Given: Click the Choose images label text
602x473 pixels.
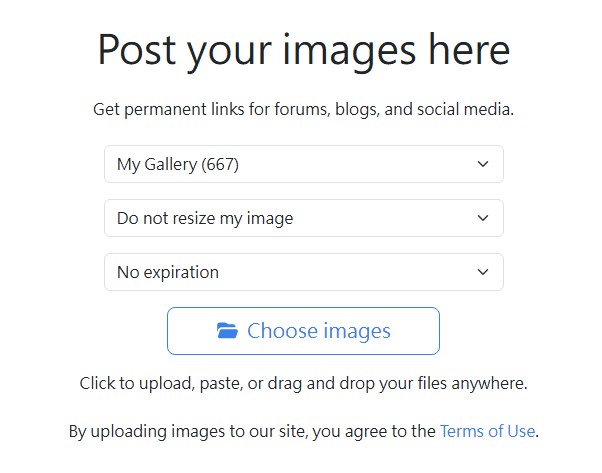Looking at the screenshot, I should pyautogui.click(x=319, y=331).
